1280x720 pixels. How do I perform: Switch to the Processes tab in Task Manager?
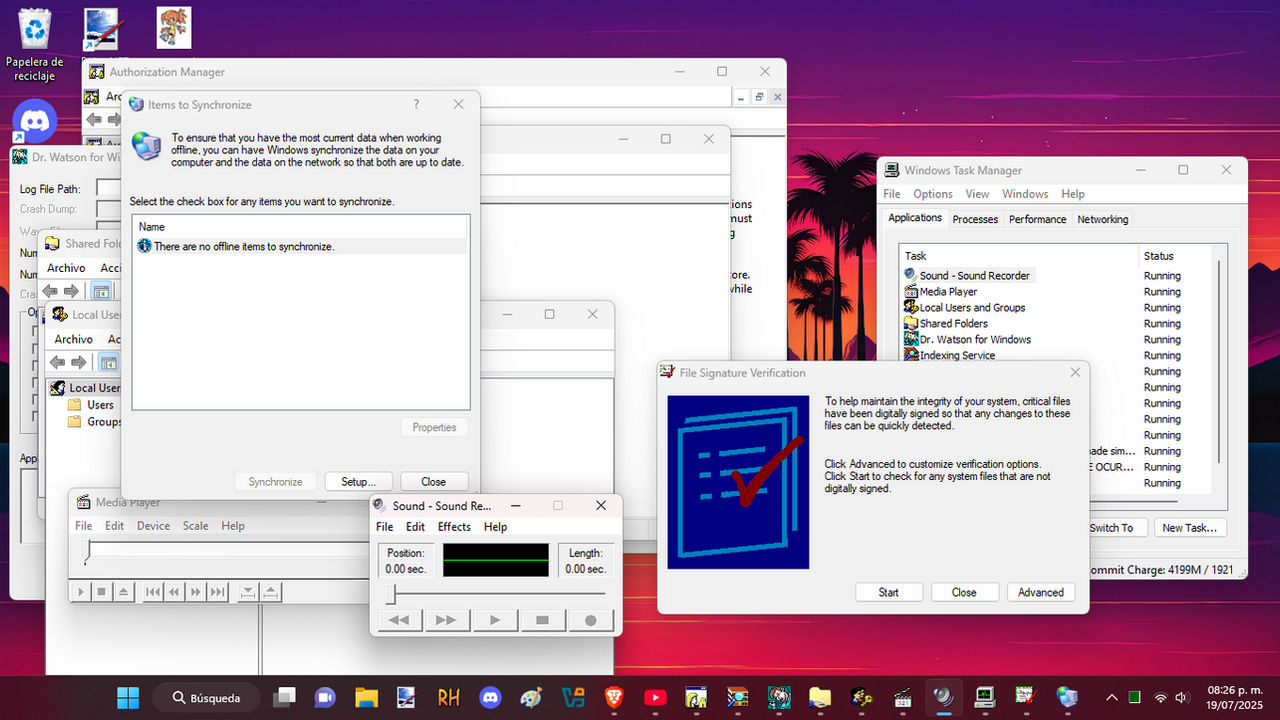[975, 219]
